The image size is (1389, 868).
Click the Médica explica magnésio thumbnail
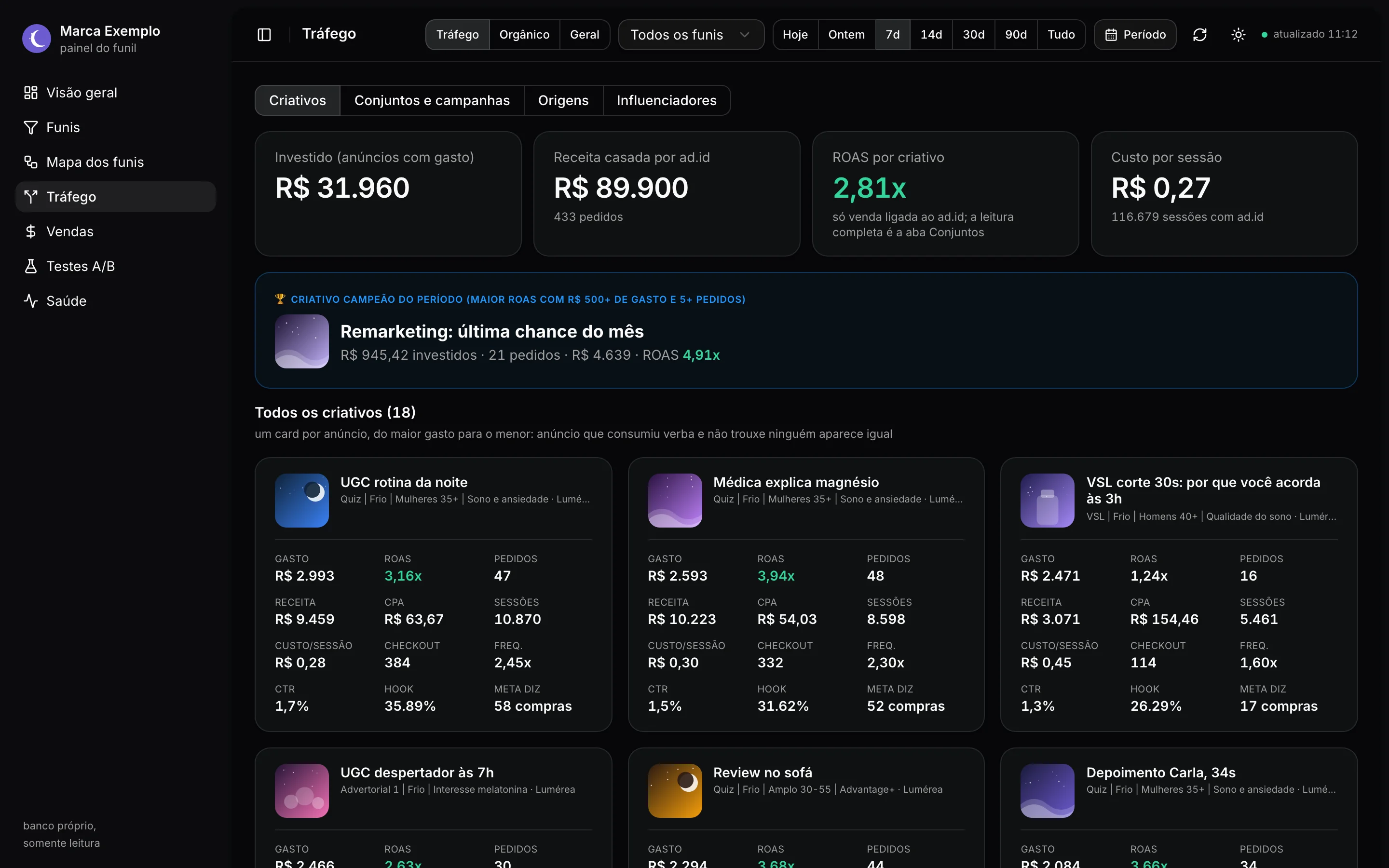click(674, 500)
